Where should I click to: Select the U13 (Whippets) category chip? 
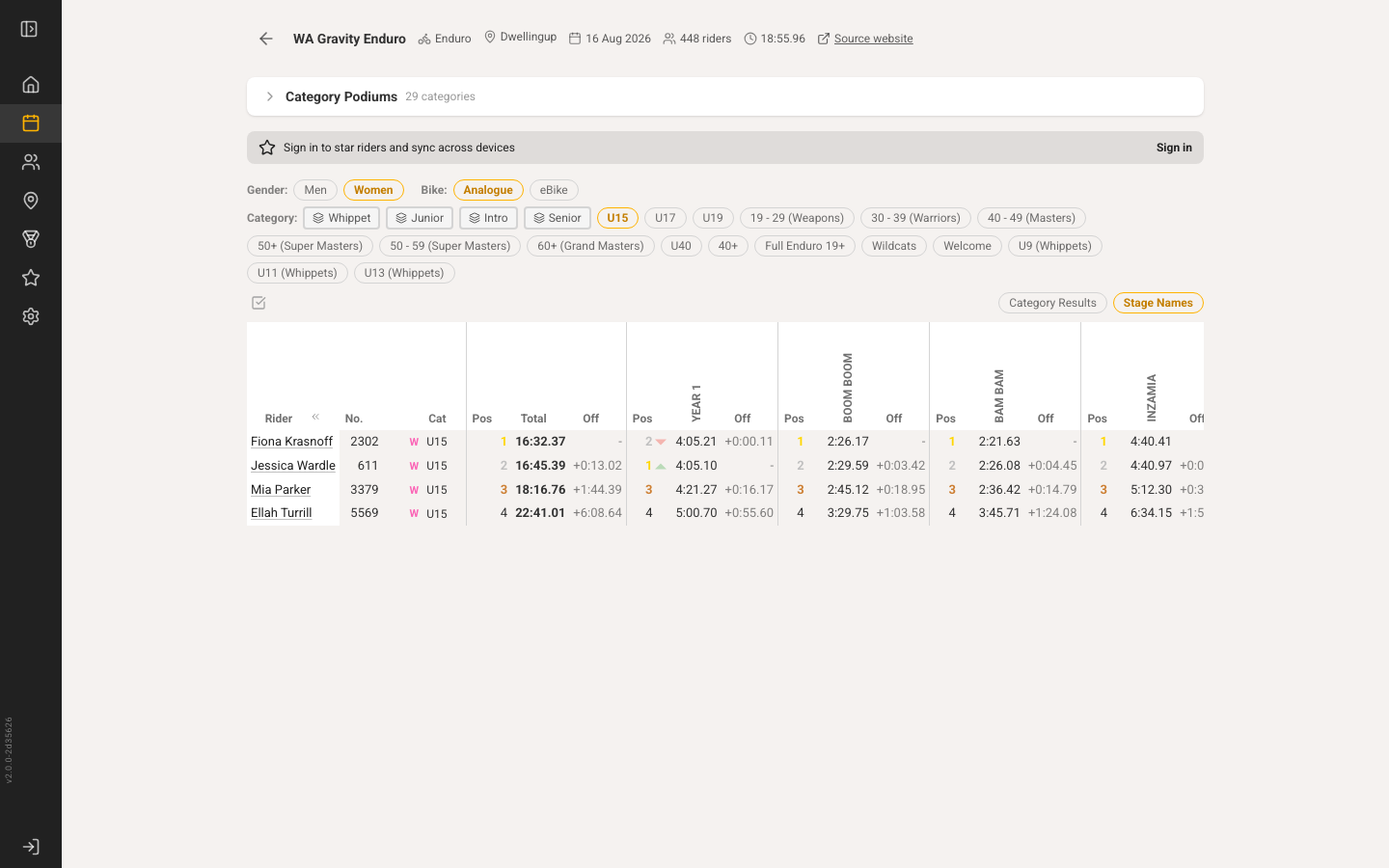pos(404,273)
